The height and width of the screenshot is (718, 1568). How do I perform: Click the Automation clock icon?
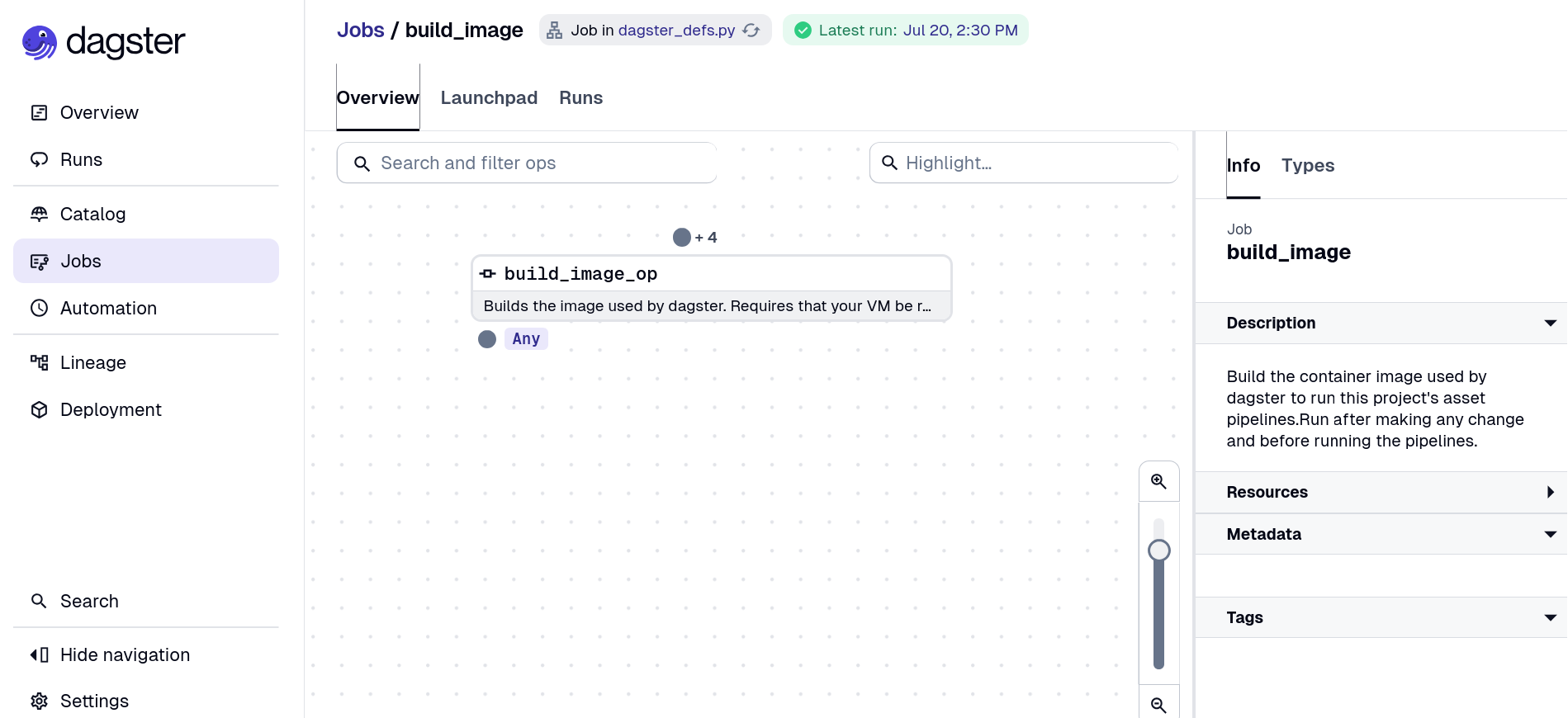pyautogui.click(x=39, y=308)
